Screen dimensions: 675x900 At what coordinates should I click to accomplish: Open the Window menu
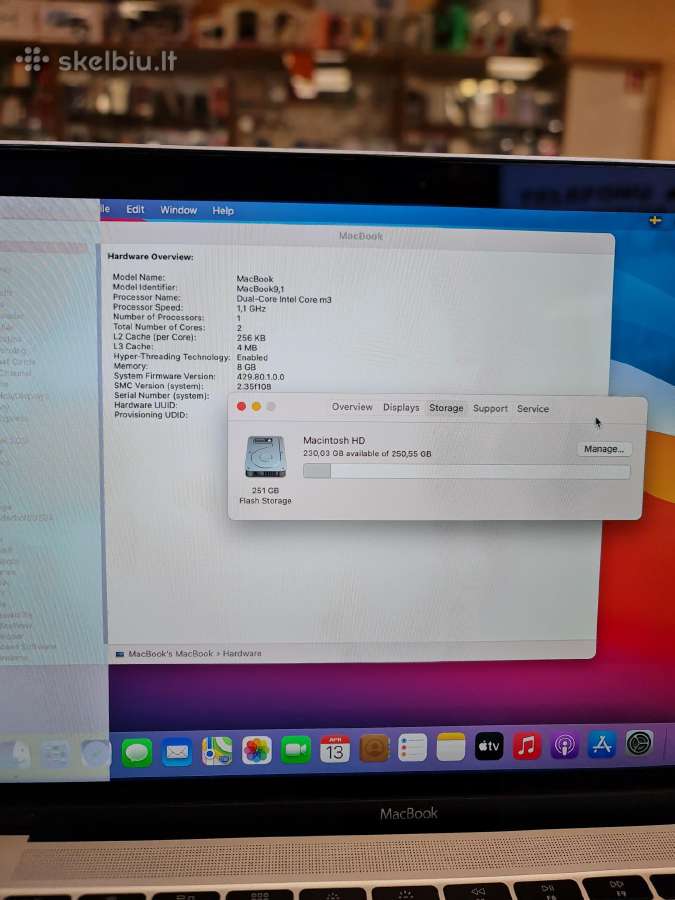pos(179,210)
